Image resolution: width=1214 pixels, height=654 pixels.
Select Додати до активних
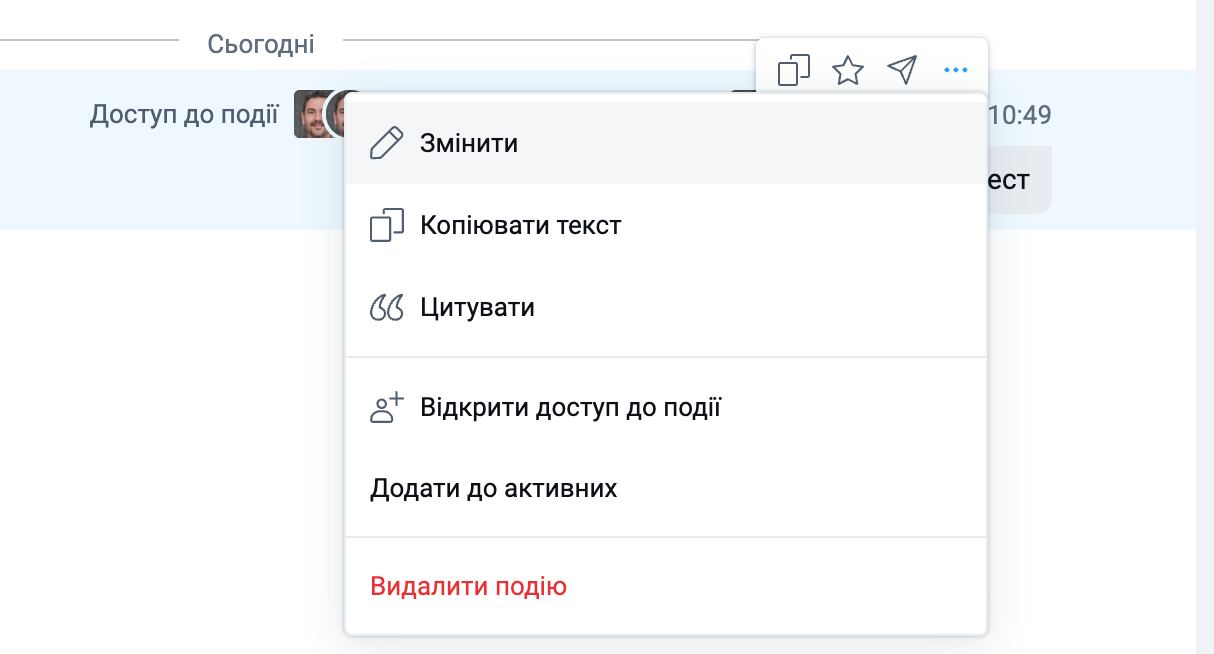[x=493, y=489]
